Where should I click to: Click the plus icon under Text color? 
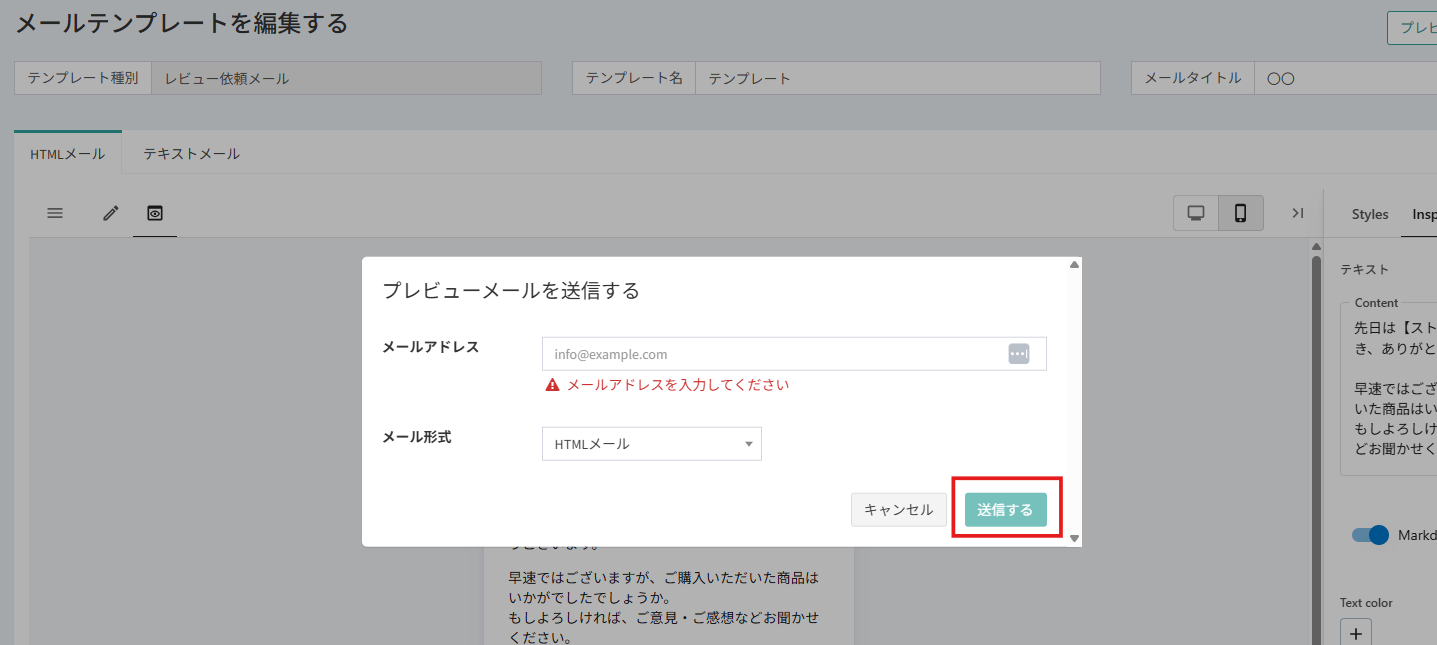1356,633
